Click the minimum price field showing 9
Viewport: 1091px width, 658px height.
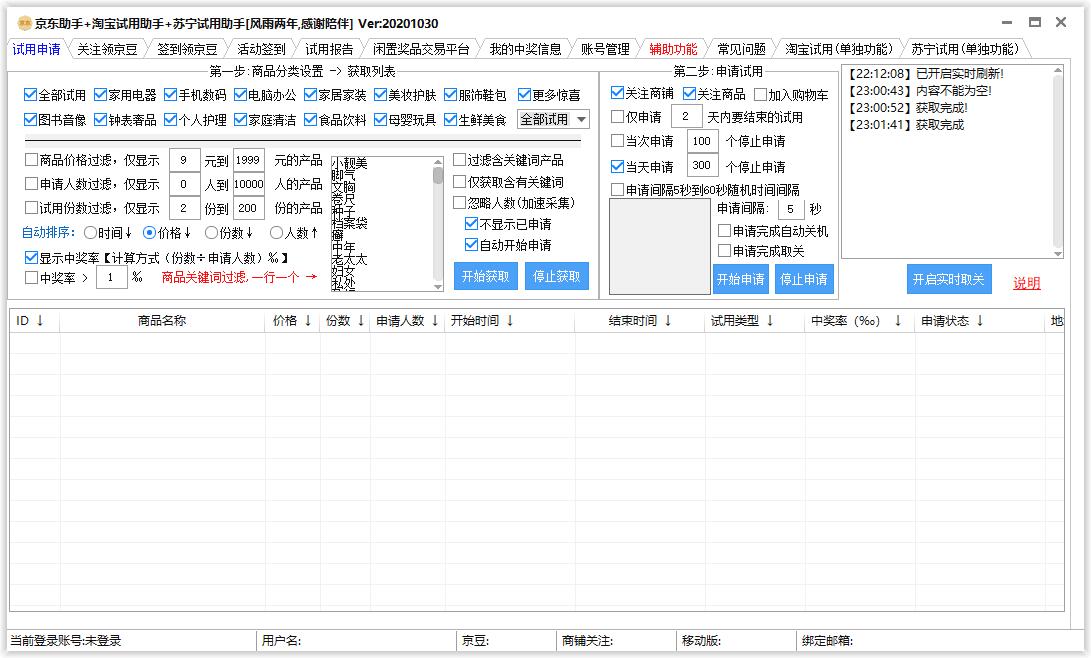185,160
